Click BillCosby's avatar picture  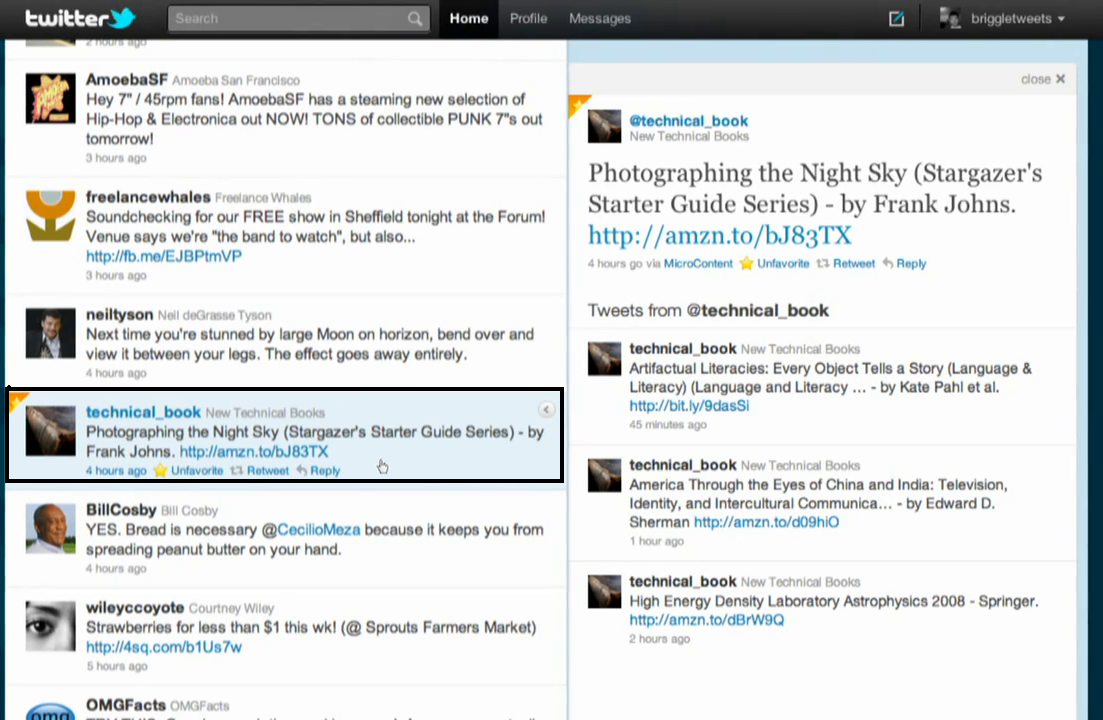click(50, 528)
